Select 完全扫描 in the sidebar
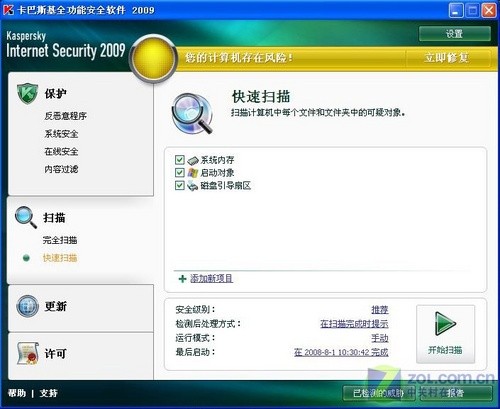The image size is (500, 409). 60,240
